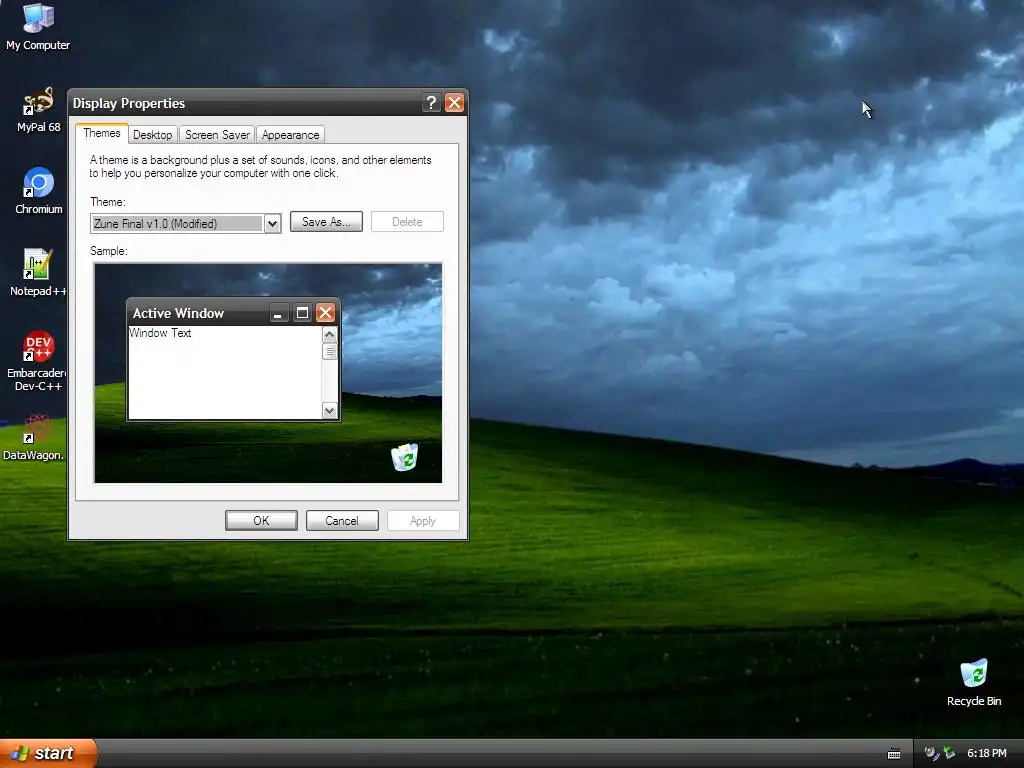Image resolution: width=1024 pixels, height=768 pixels.
Task: Click the OK button
Action: tap(261, 520)
